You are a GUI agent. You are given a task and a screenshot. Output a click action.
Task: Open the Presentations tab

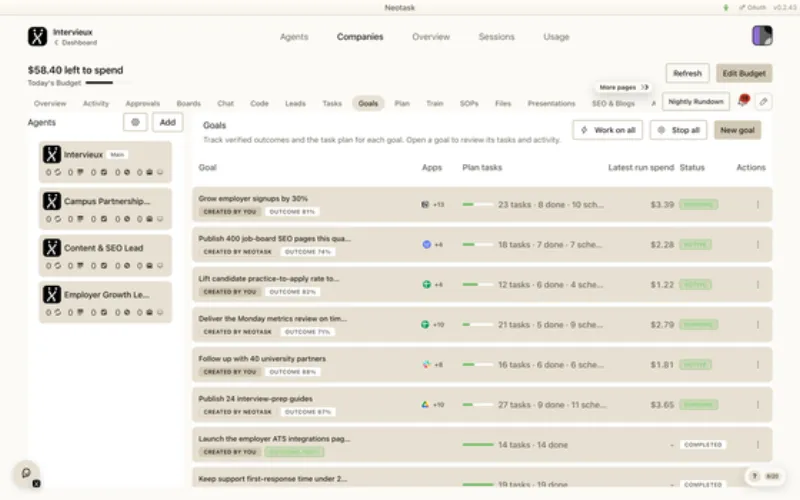coord(551,104)
